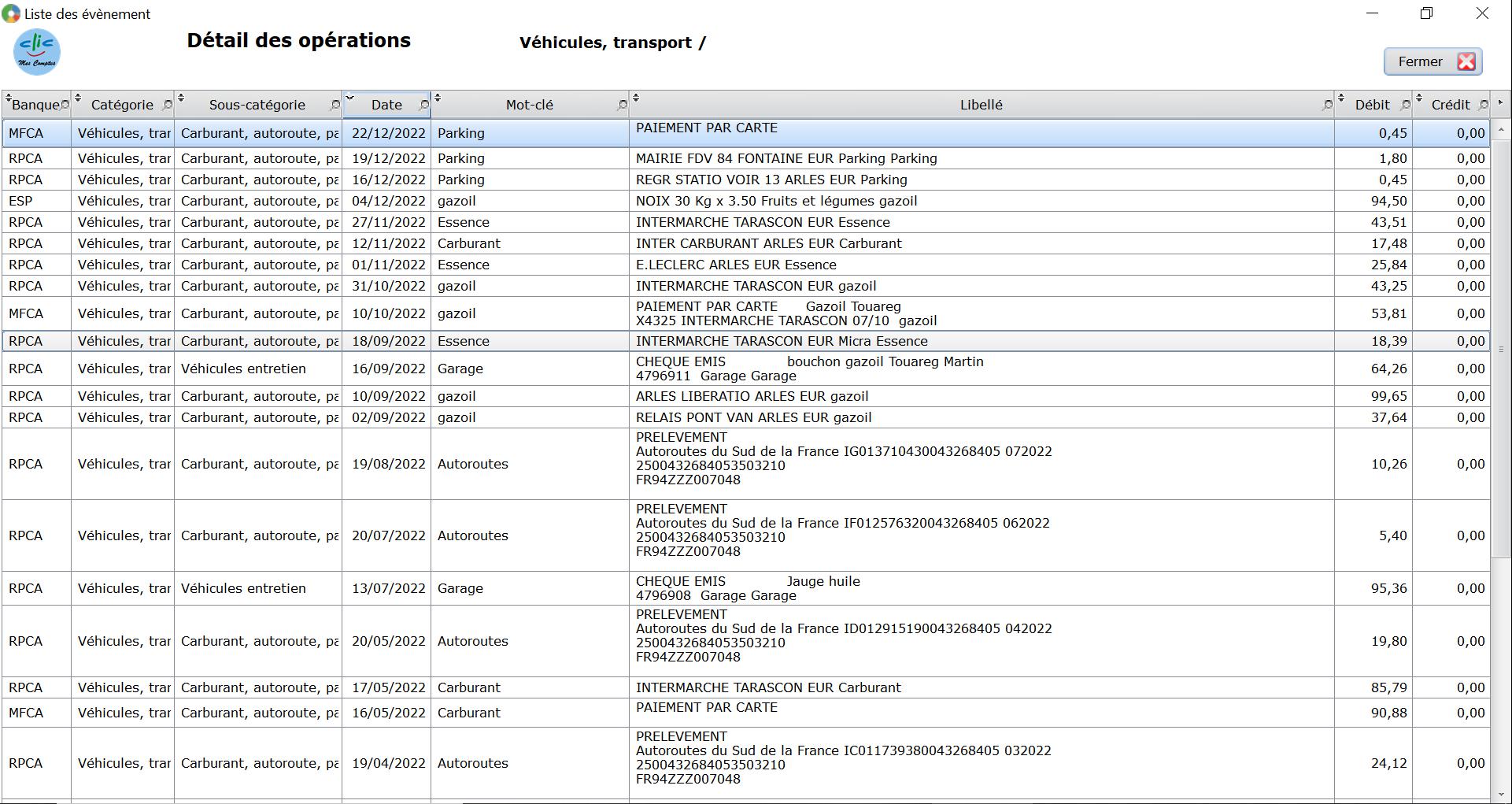This screenshot has height=804, width=1512.
Task: Click MFCA bank cell dated 10/10/2022
Action: pyautogui.click(x=36, y=313)
